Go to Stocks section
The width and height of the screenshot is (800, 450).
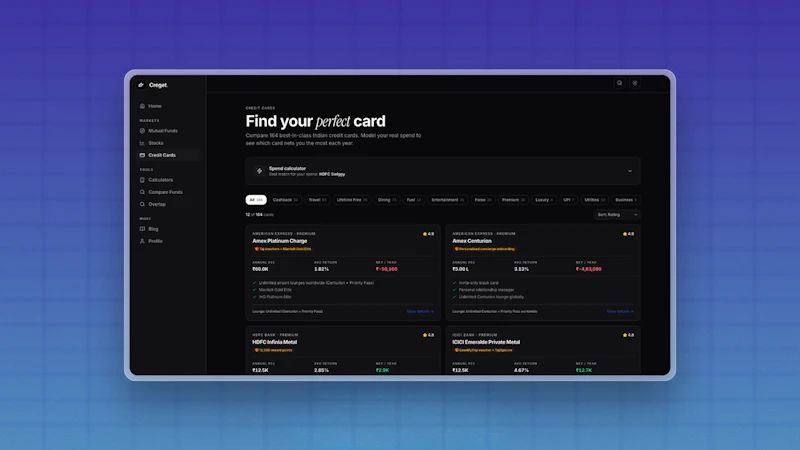168,143
